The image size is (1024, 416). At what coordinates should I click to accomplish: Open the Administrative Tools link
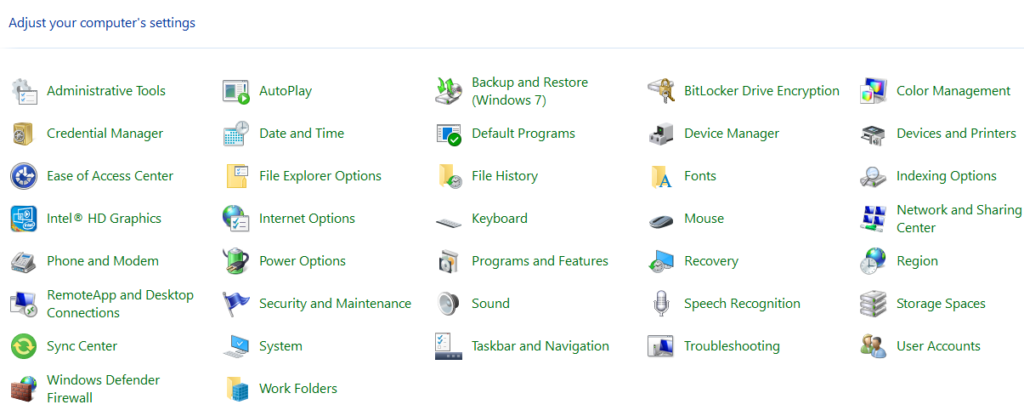[106, 91]
